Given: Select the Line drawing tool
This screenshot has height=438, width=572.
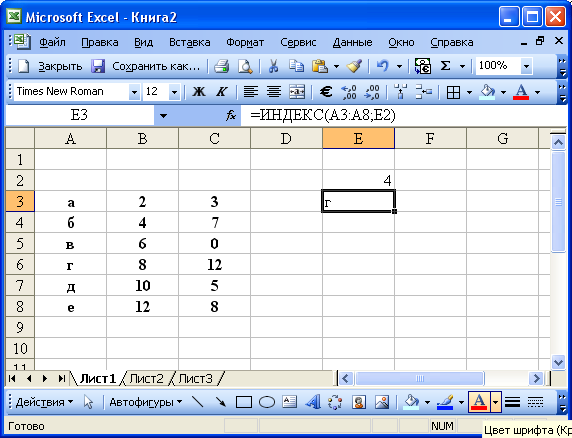Looking at the screenshot, I should click(198, 402).
